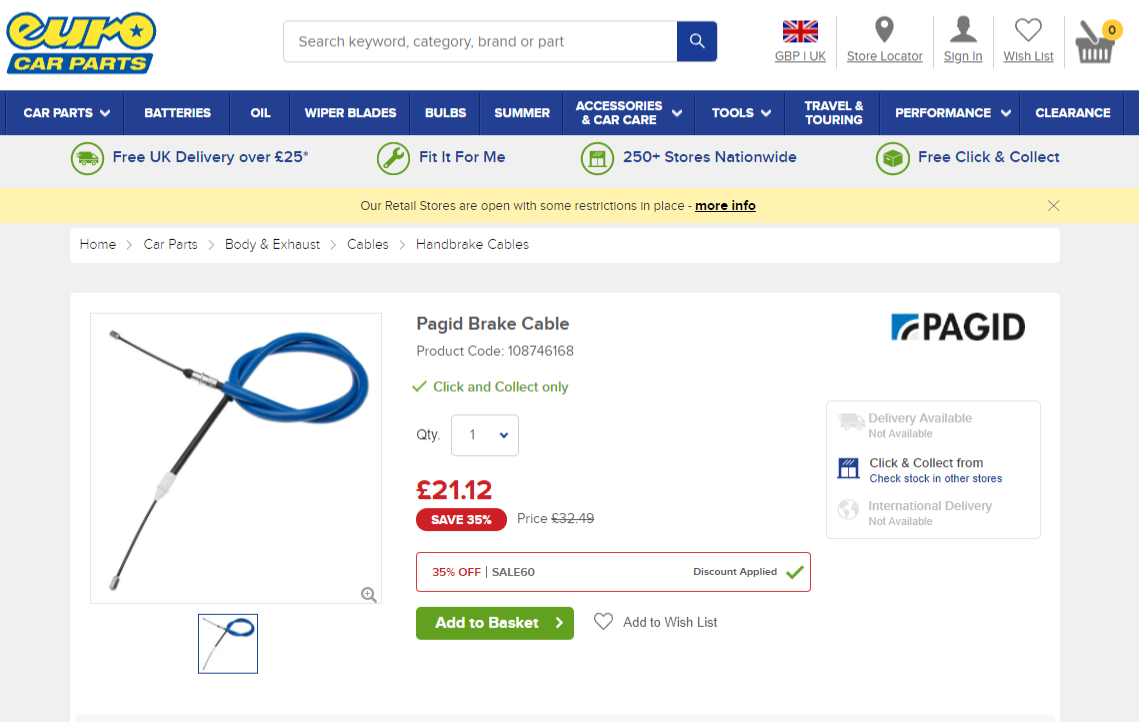
Task: Click the Sign In person icon
Action: coord(962,30)
